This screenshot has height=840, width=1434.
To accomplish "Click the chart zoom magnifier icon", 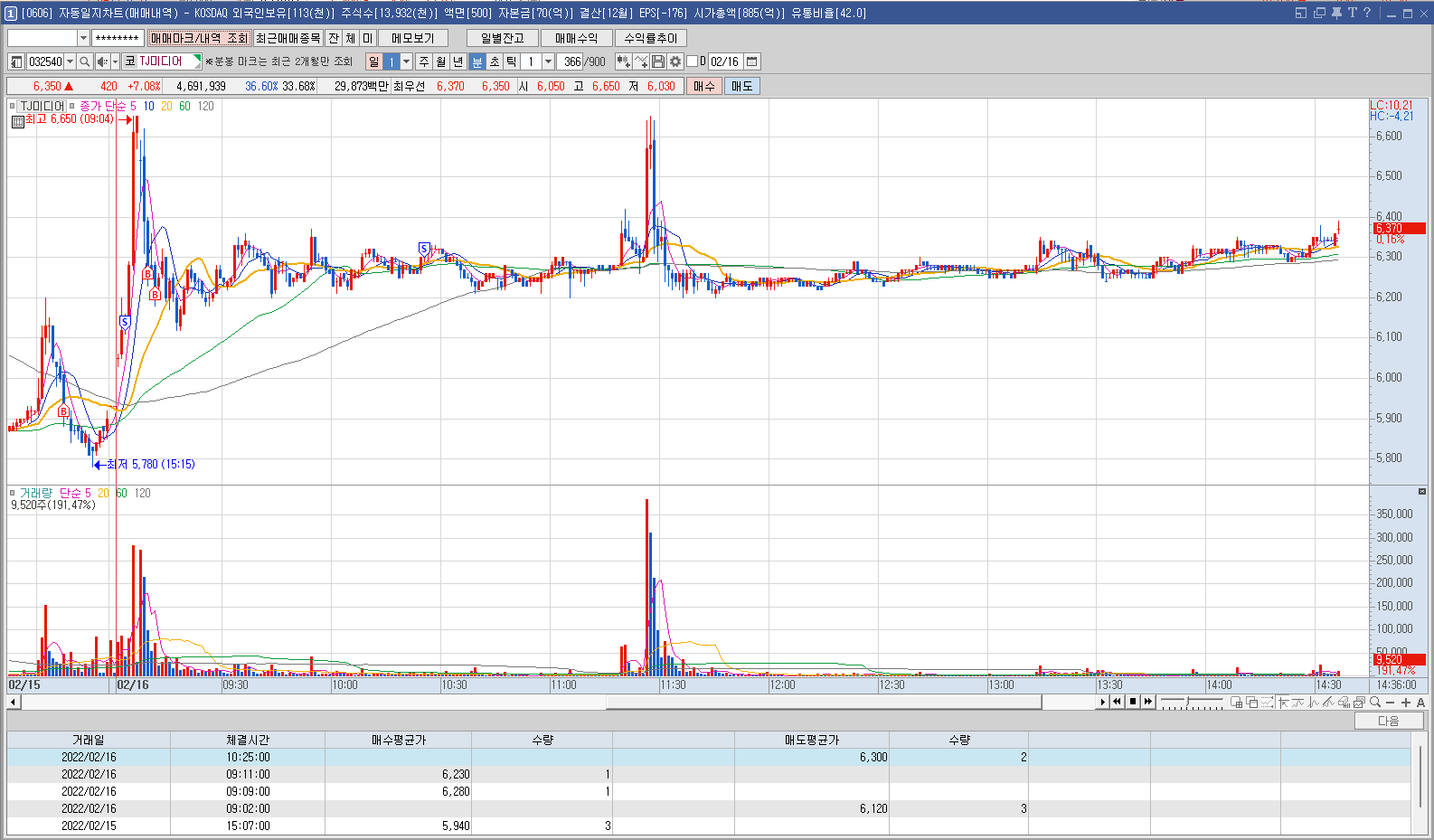I will [x=1375, y=702].
